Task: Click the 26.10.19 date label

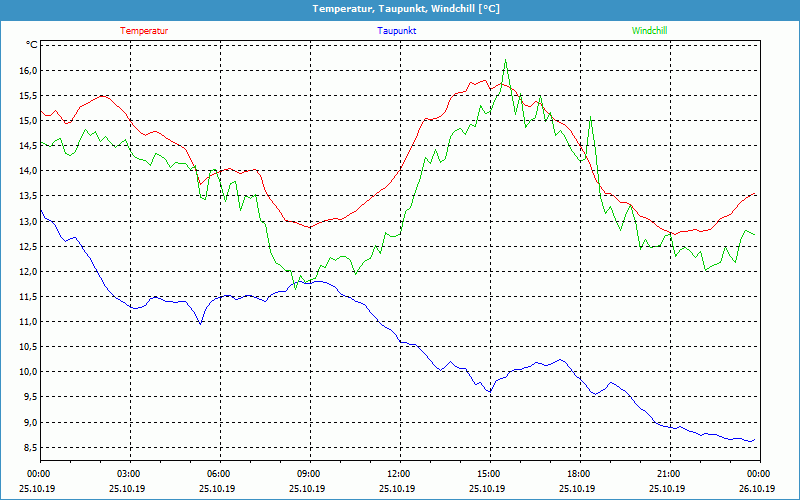Action: (x=757, y=489)
